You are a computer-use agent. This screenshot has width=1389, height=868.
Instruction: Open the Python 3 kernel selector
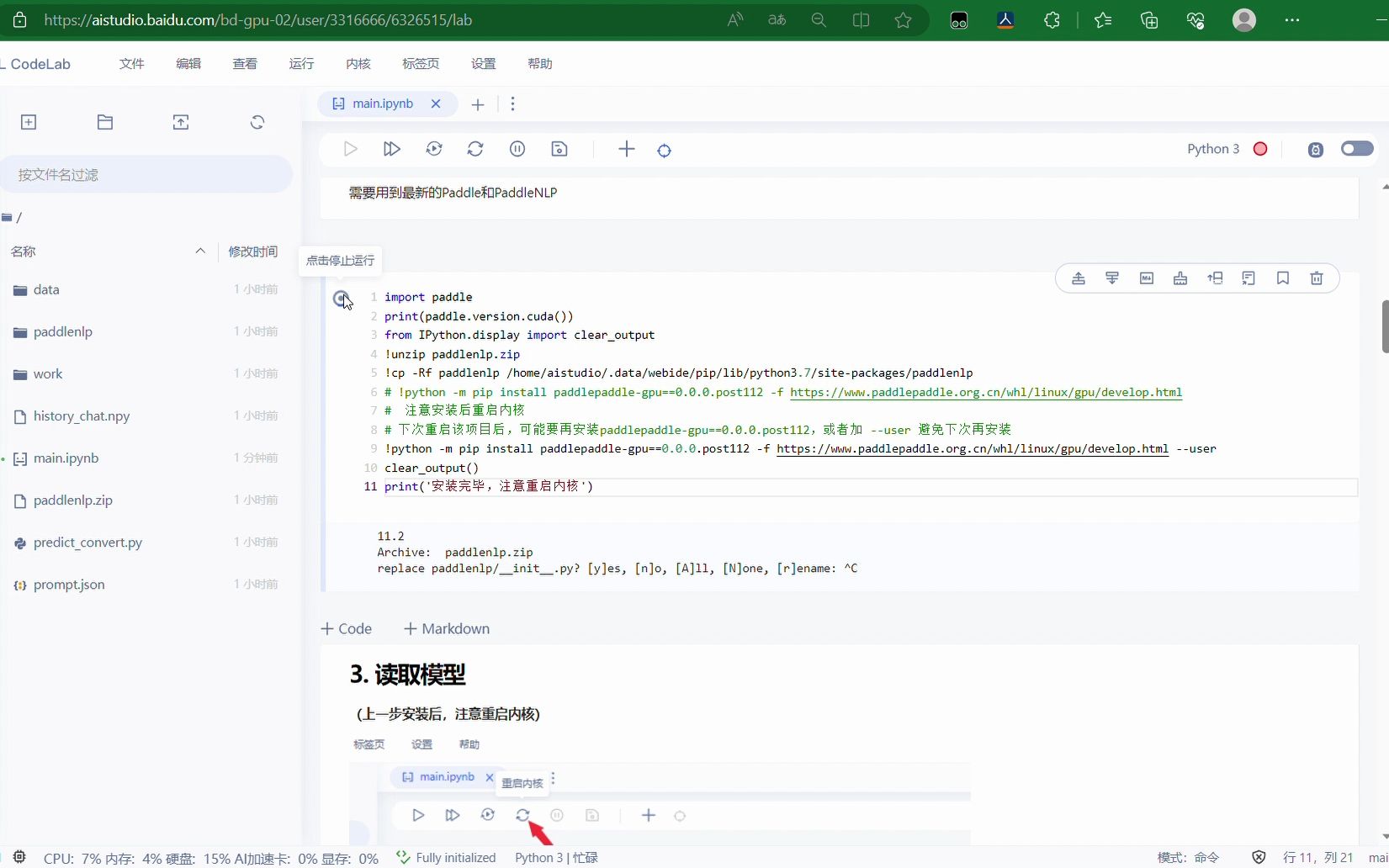[1213, 149]
